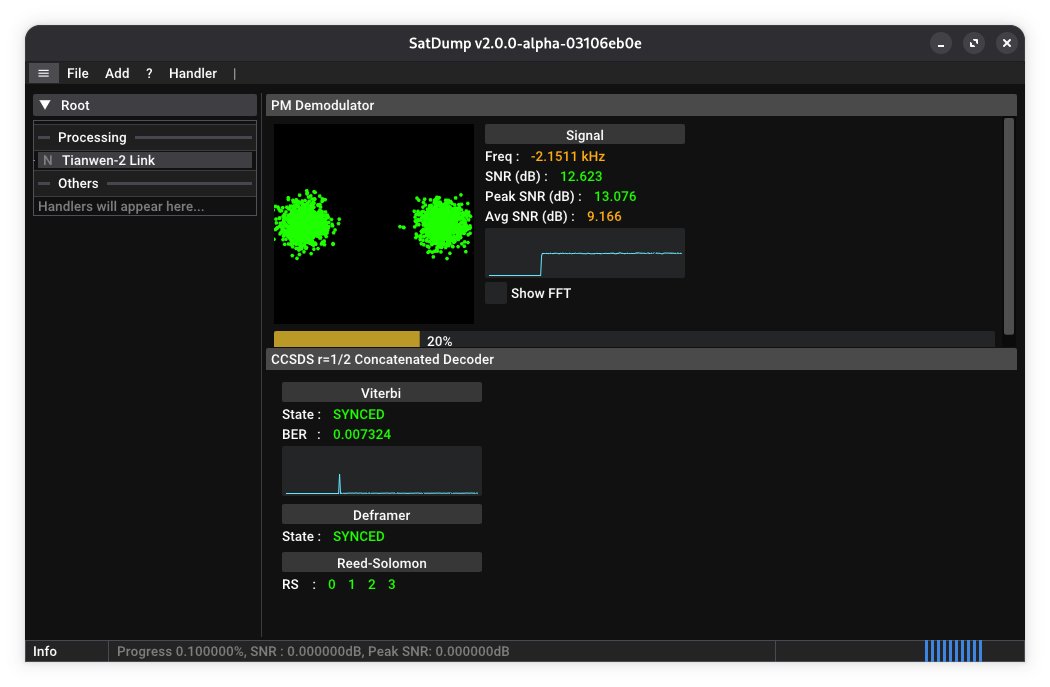1050x687 pixels.
Task: Click the SNR value 12.623
Action: tap(581, 176)
